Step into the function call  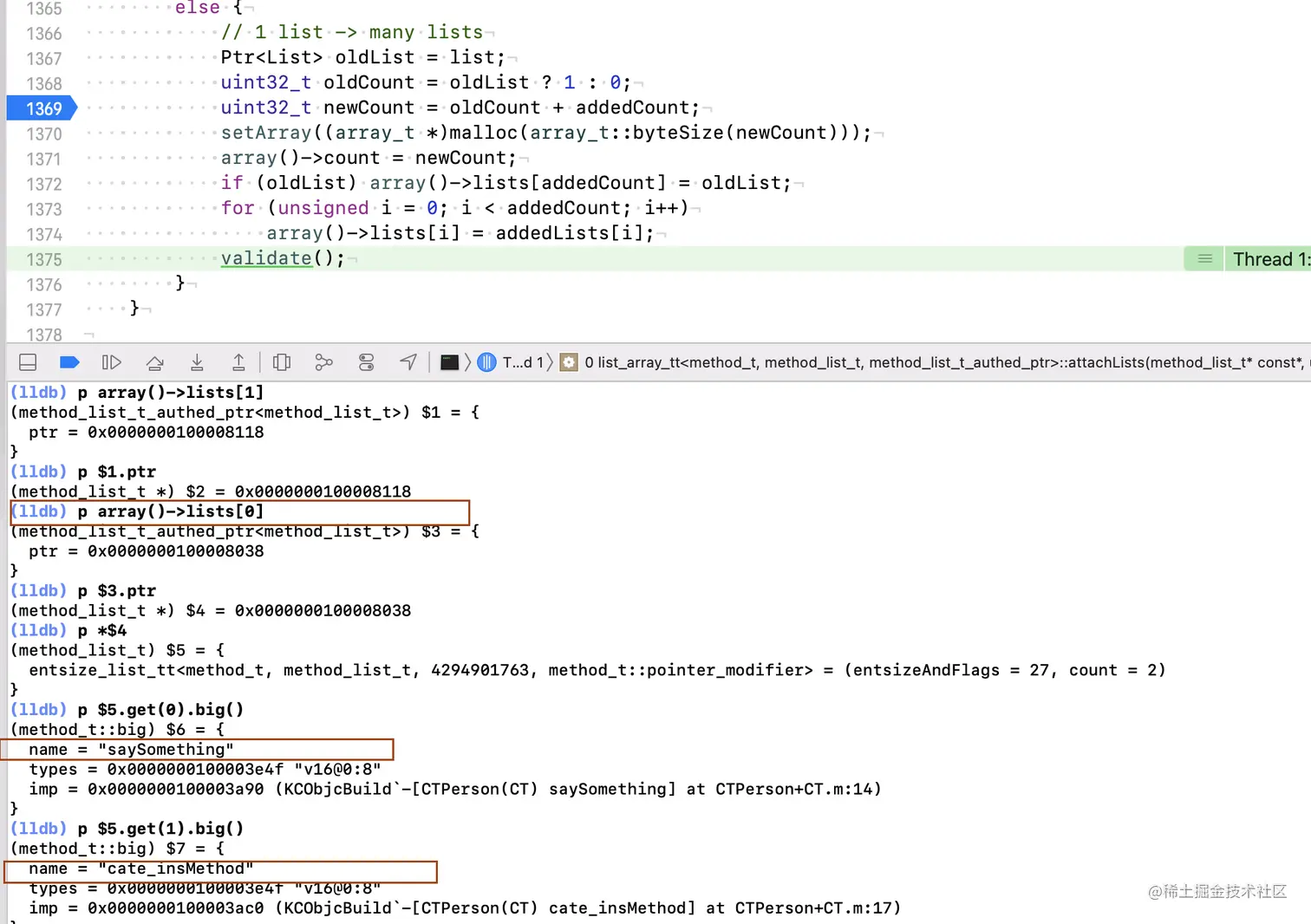[x=197, y=362]
